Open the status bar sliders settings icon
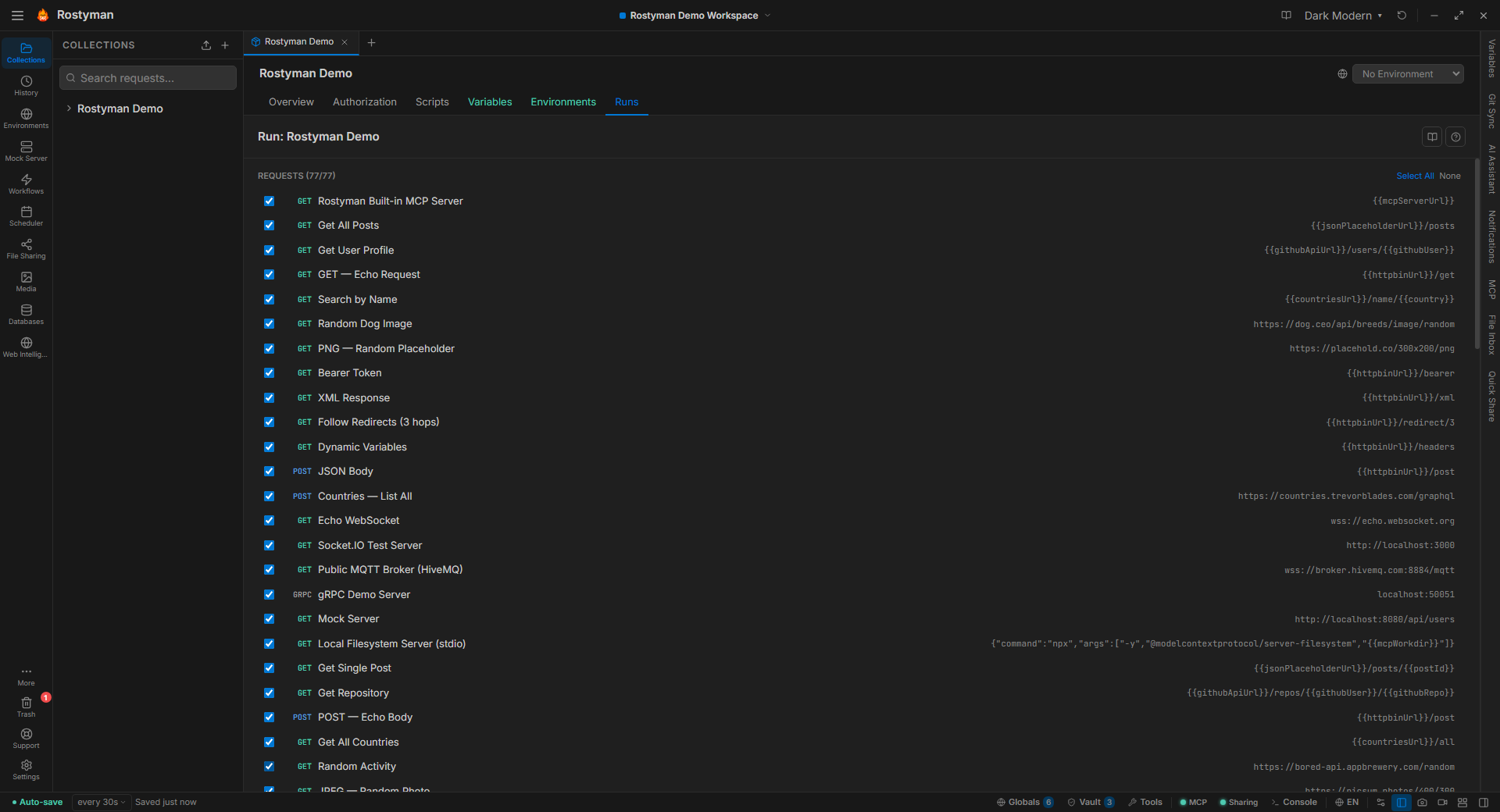The image size is (1500, 812). (x=1380, y=802)
